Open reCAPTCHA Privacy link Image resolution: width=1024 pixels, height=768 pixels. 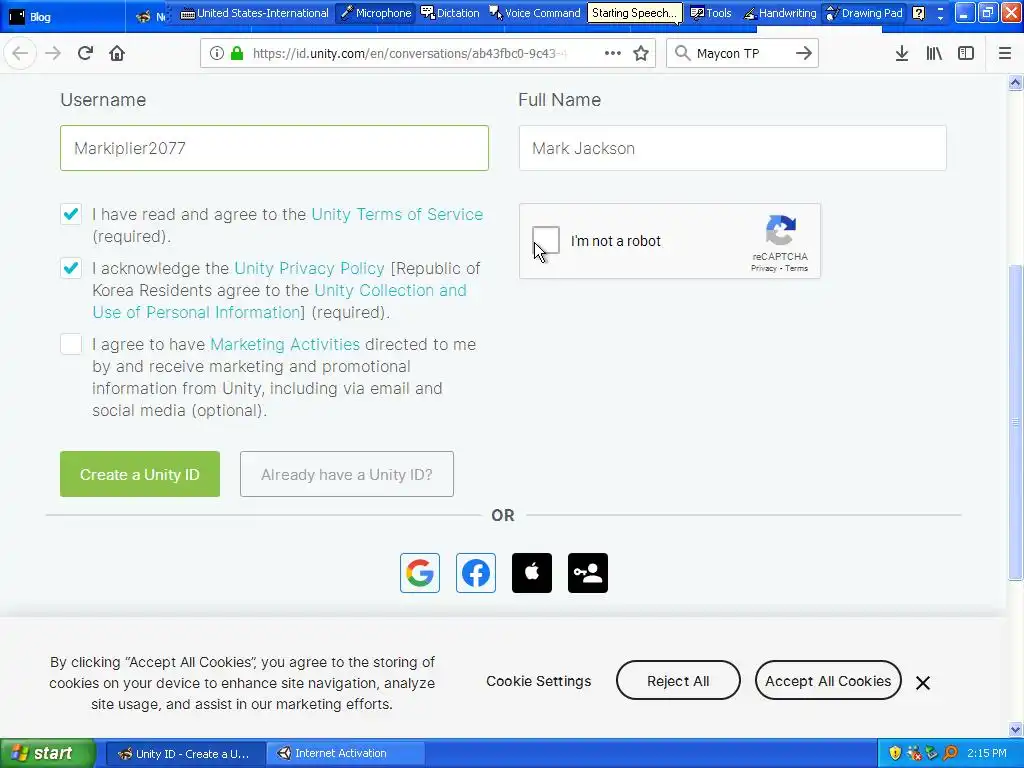click(763, 268)
